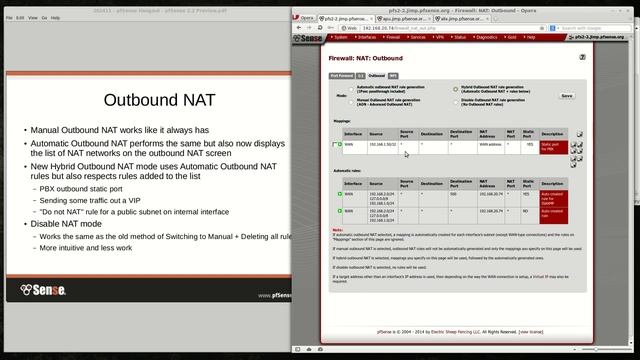Viewport: 640px width, 360px height.
Task: Click the Search with Google field
Action: point(594,28)
